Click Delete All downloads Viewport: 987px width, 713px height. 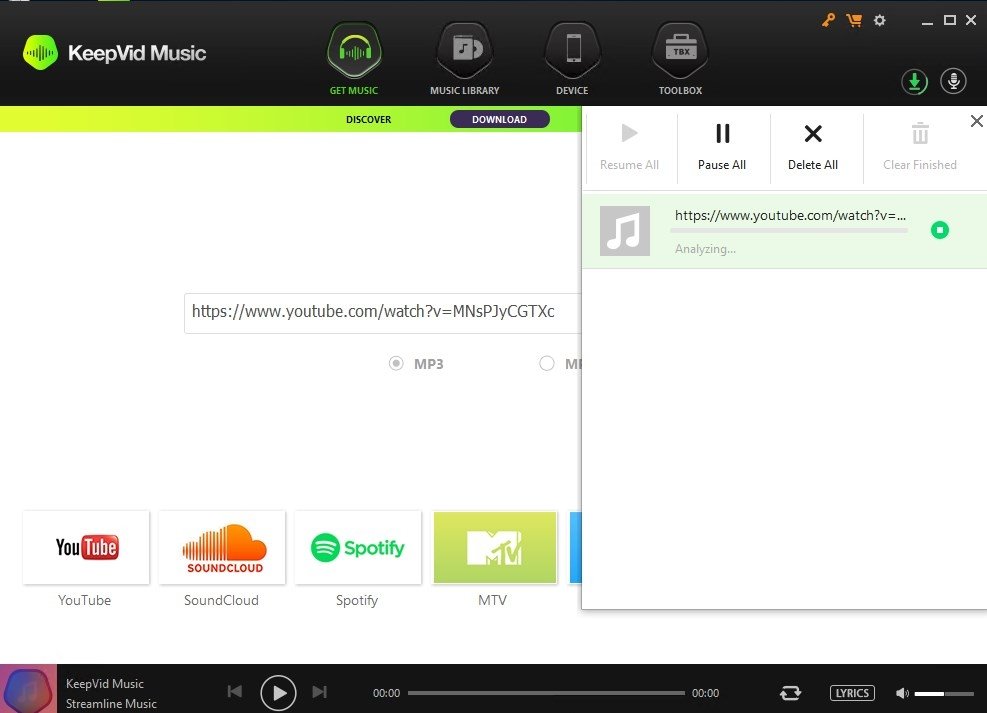[x=813, y=148]
